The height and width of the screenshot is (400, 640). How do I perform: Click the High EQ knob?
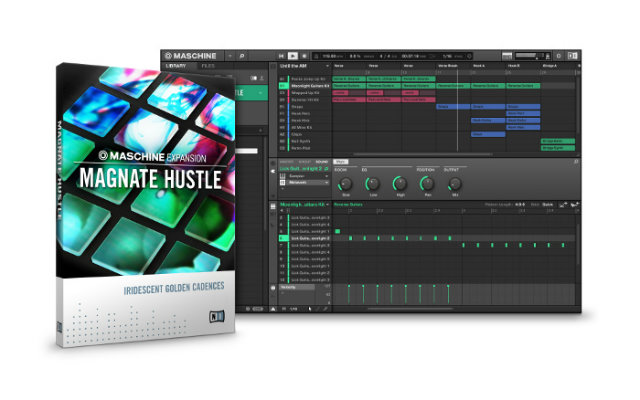400,184
